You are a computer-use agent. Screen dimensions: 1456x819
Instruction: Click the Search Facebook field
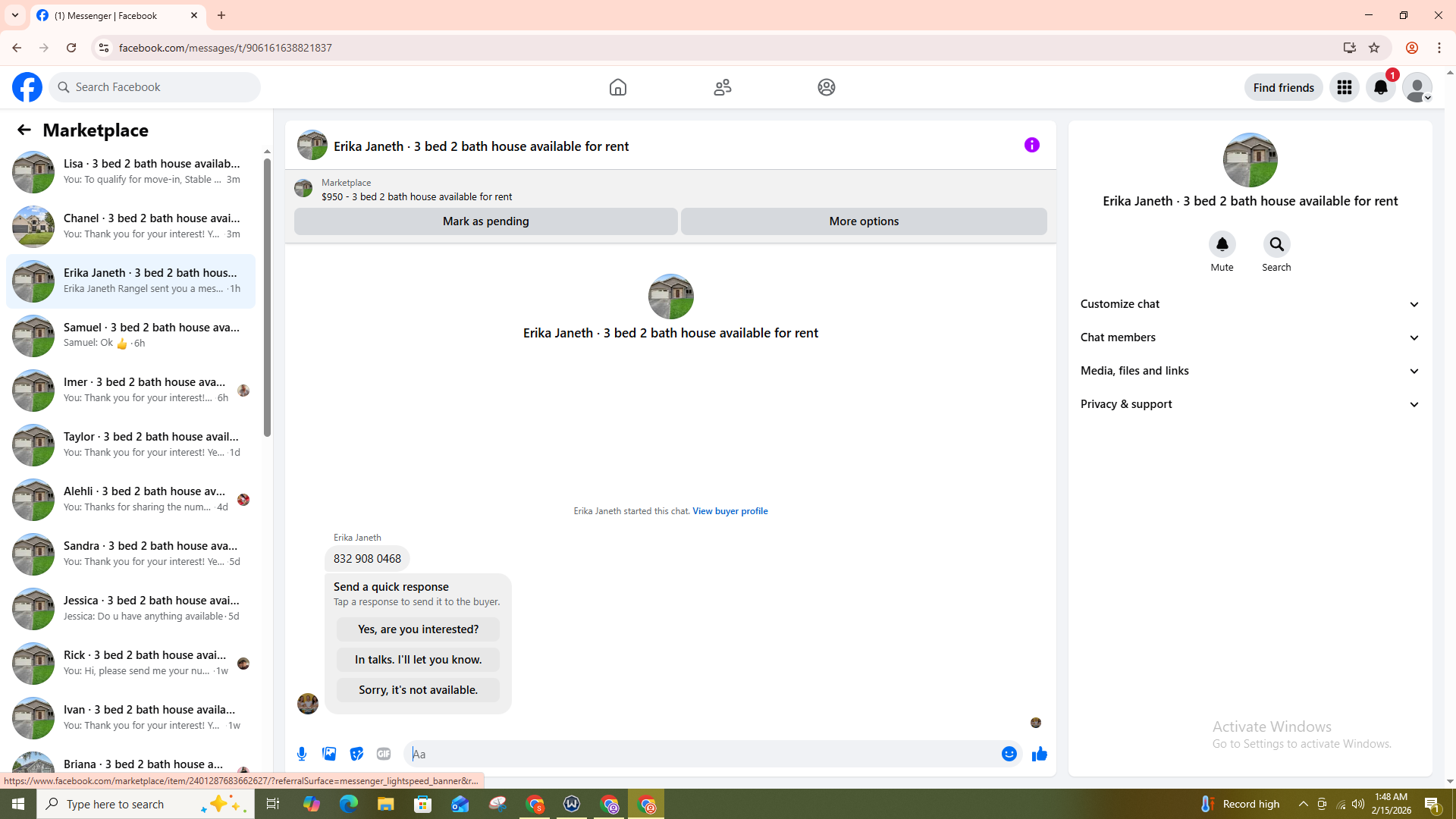point(155,87)
